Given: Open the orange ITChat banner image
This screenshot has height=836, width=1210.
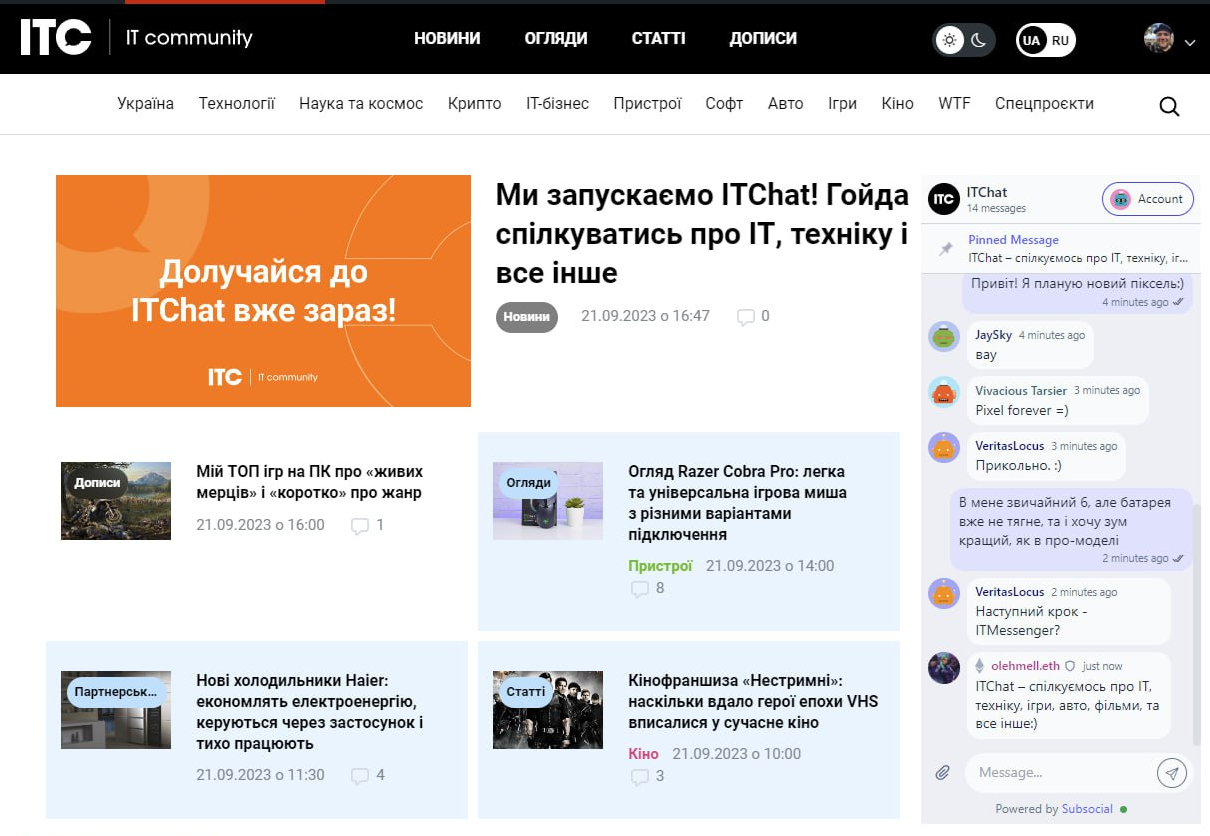Looking at the screenshot, I should pyautogui.click(x=263, y=291).
